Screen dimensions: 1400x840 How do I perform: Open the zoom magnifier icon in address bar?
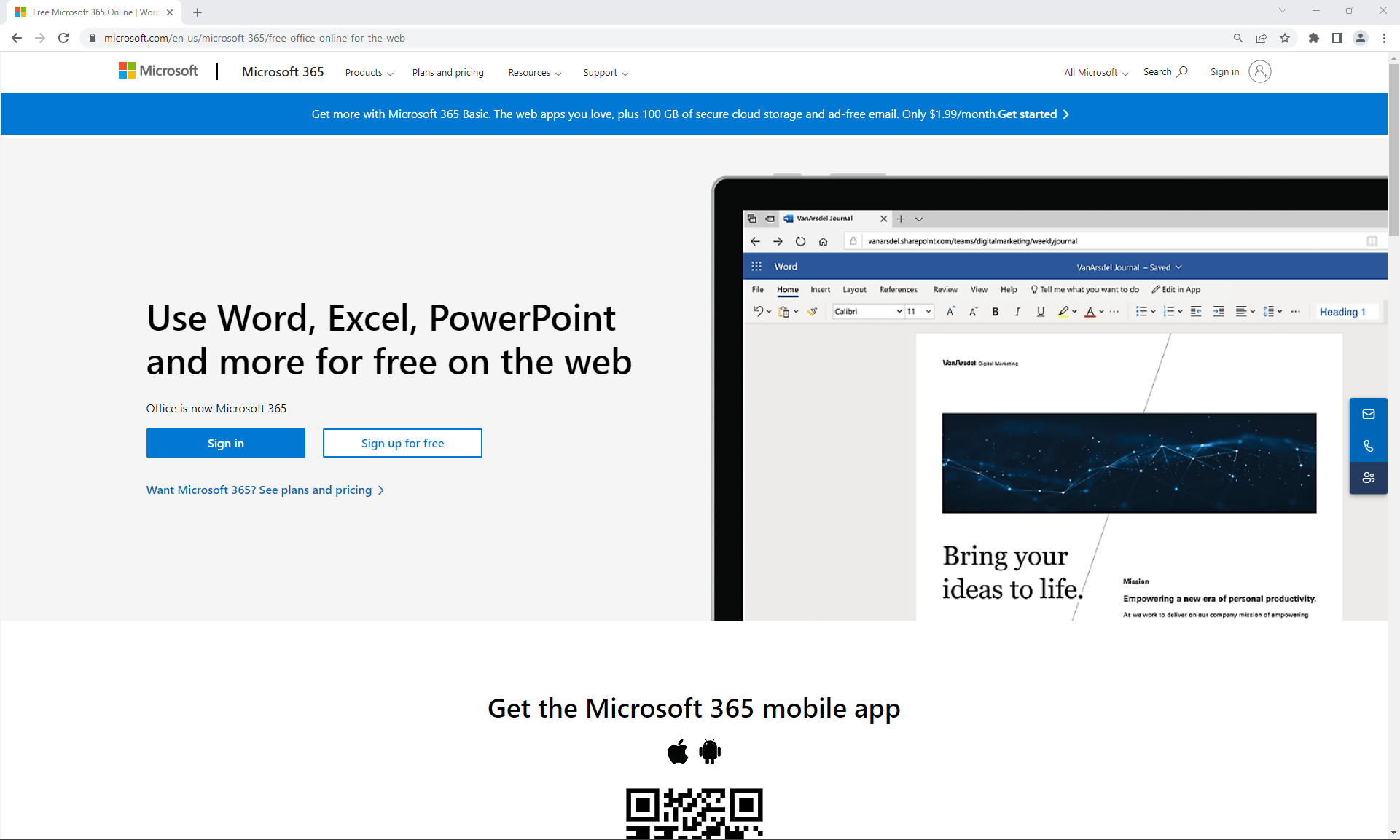[1237, 38]
